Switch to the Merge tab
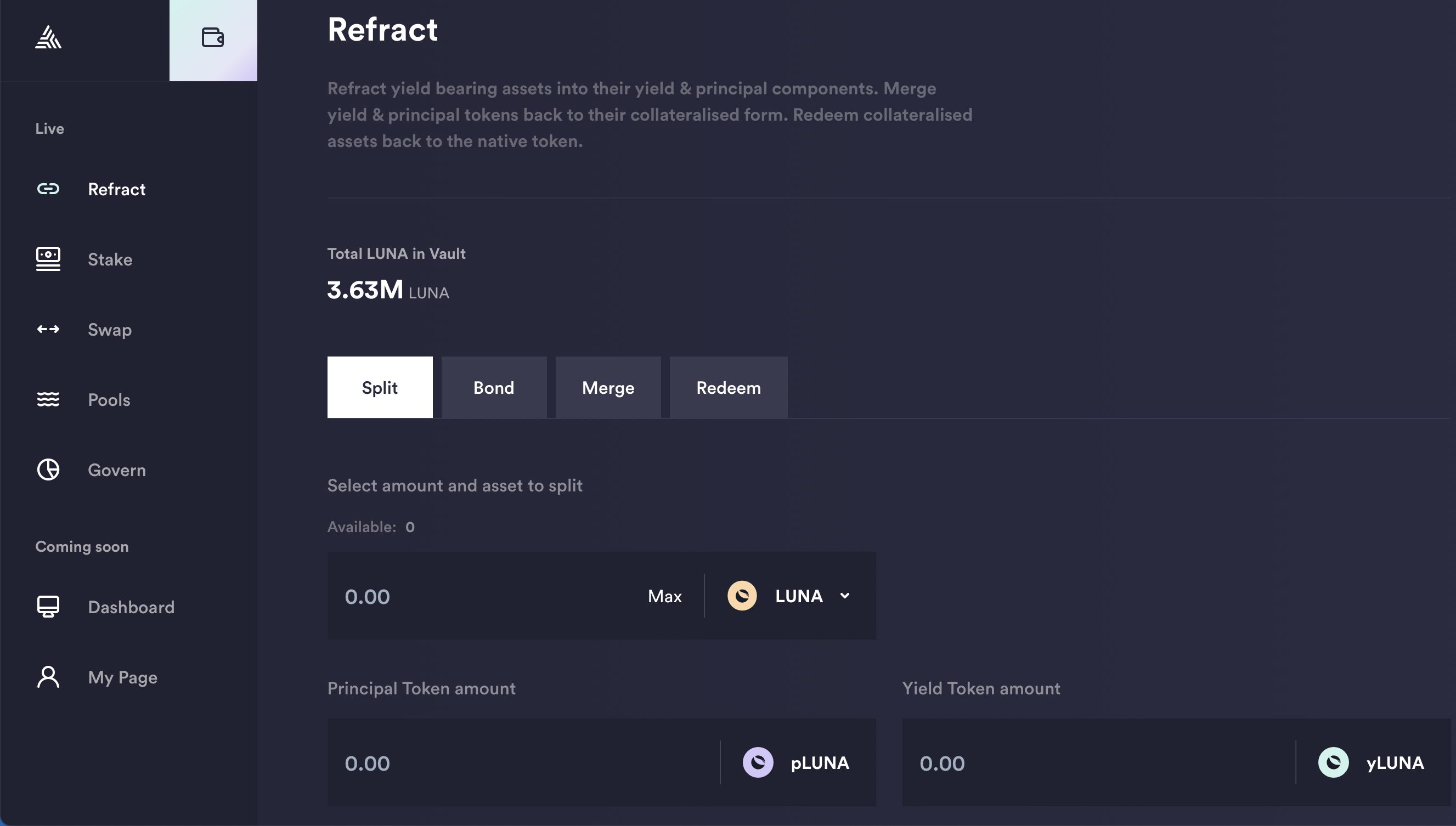 coord(608,387)
